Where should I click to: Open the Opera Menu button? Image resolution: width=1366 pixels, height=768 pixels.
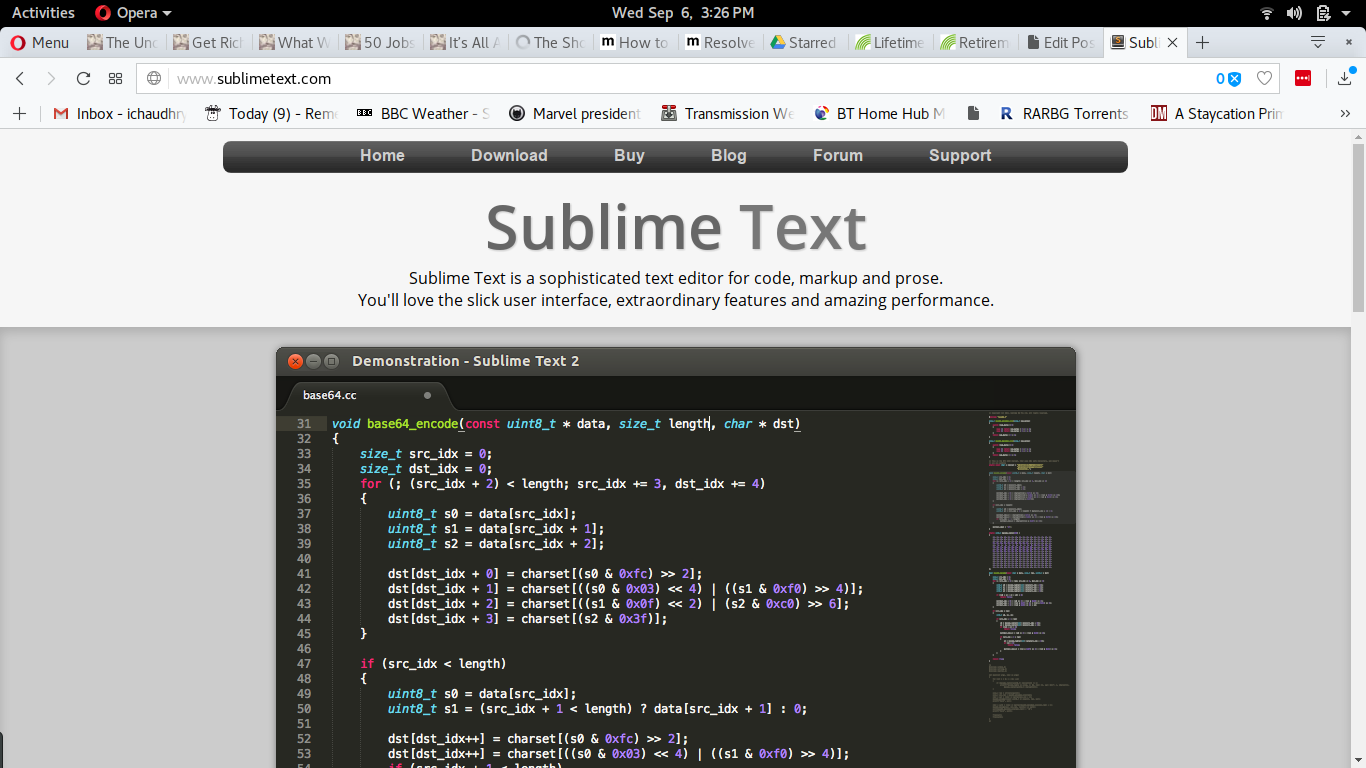pyautogui.click(x=40, y=42)
